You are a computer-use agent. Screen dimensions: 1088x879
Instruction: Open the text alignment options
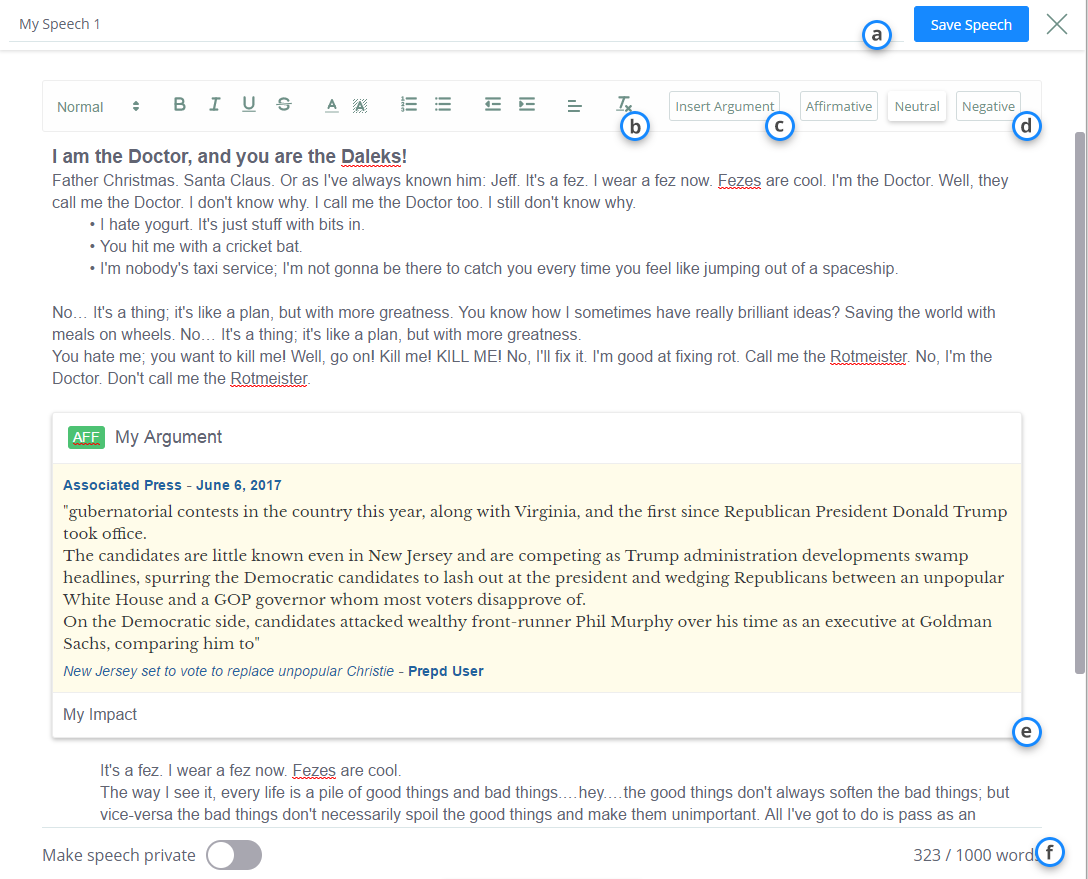[575, 106]
